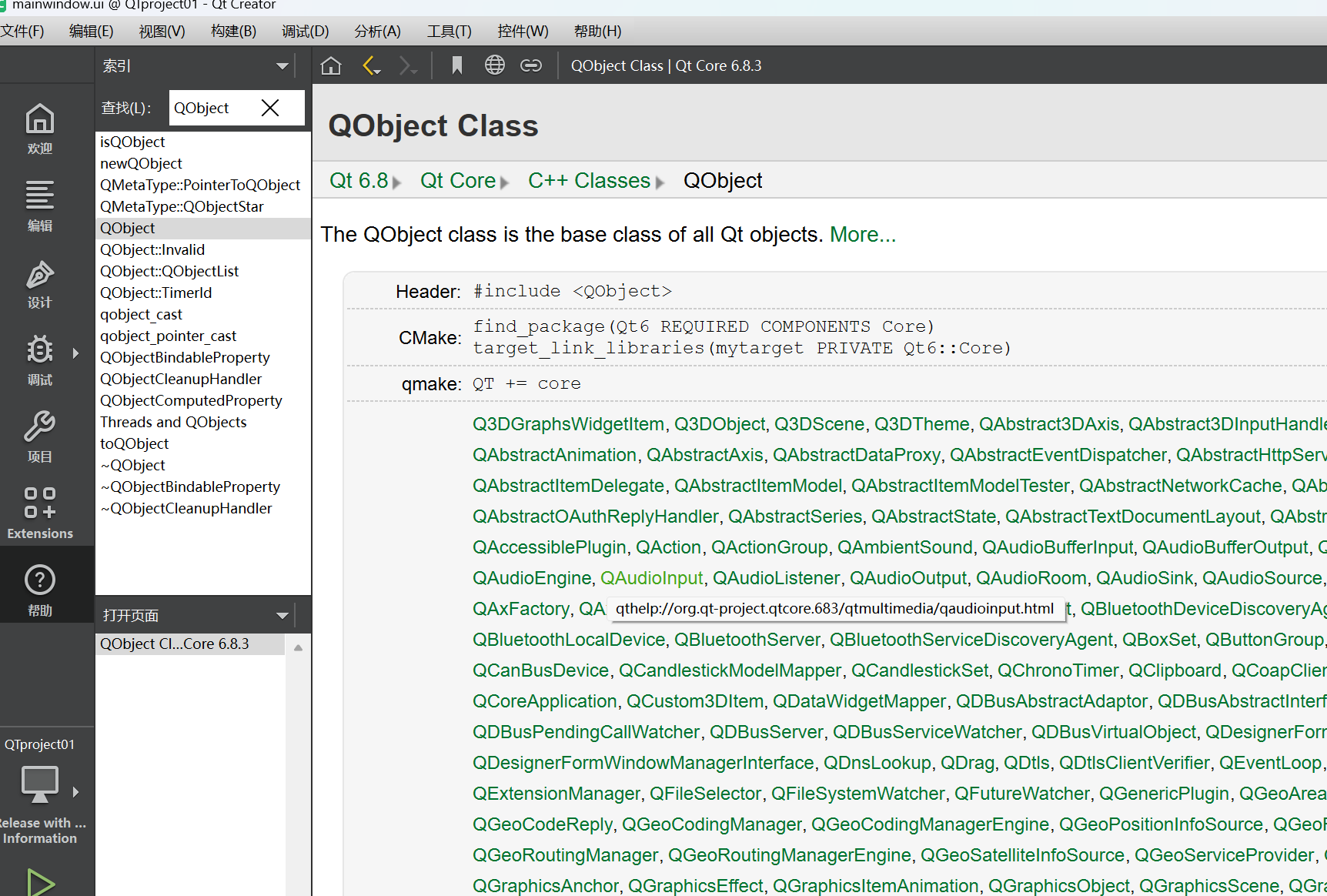
Task: Open the 分析(A) menu
Action: pos(377,32)
